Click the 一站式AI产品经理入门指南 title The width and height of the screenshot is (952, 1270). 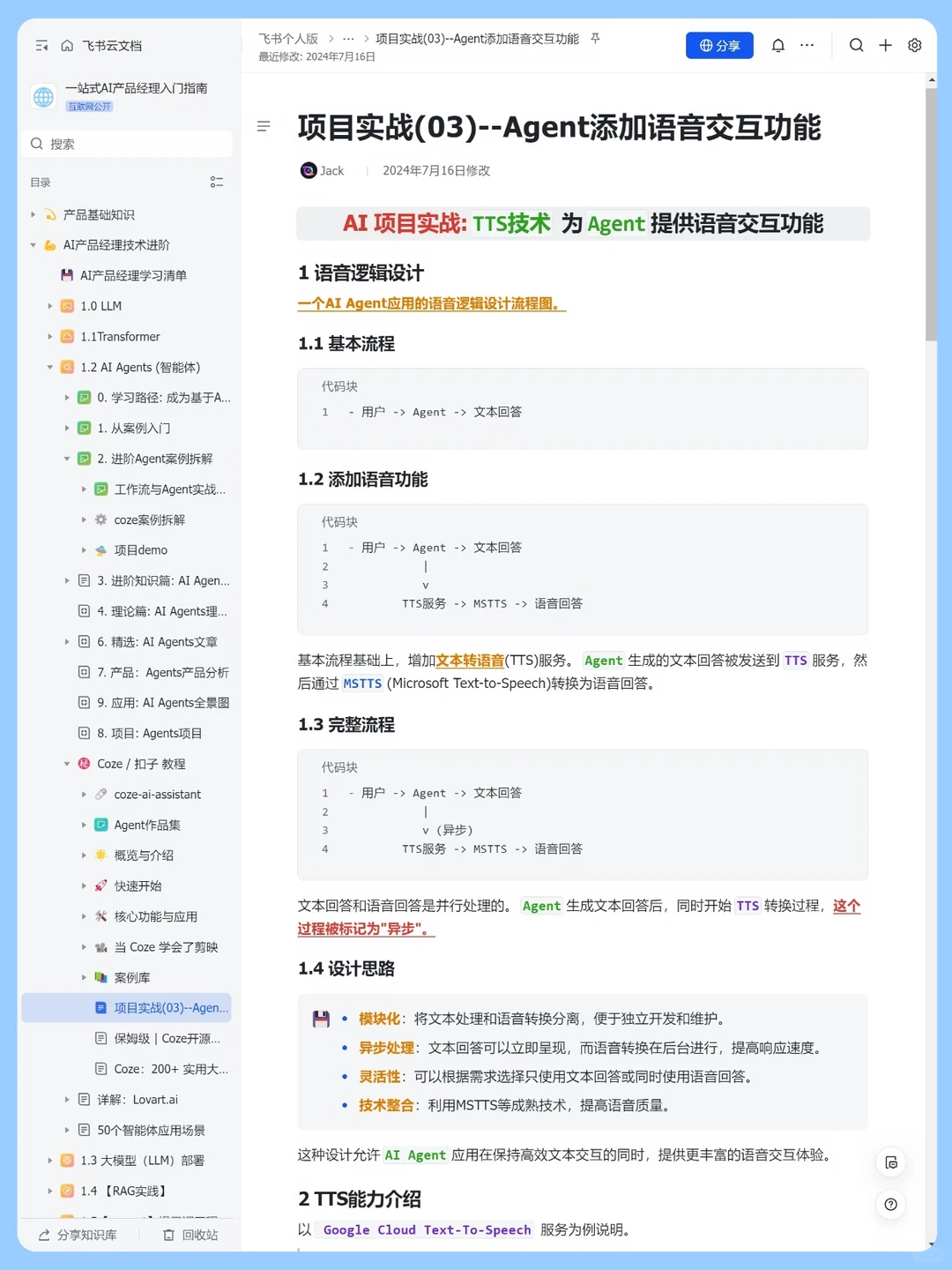(137, 88)
